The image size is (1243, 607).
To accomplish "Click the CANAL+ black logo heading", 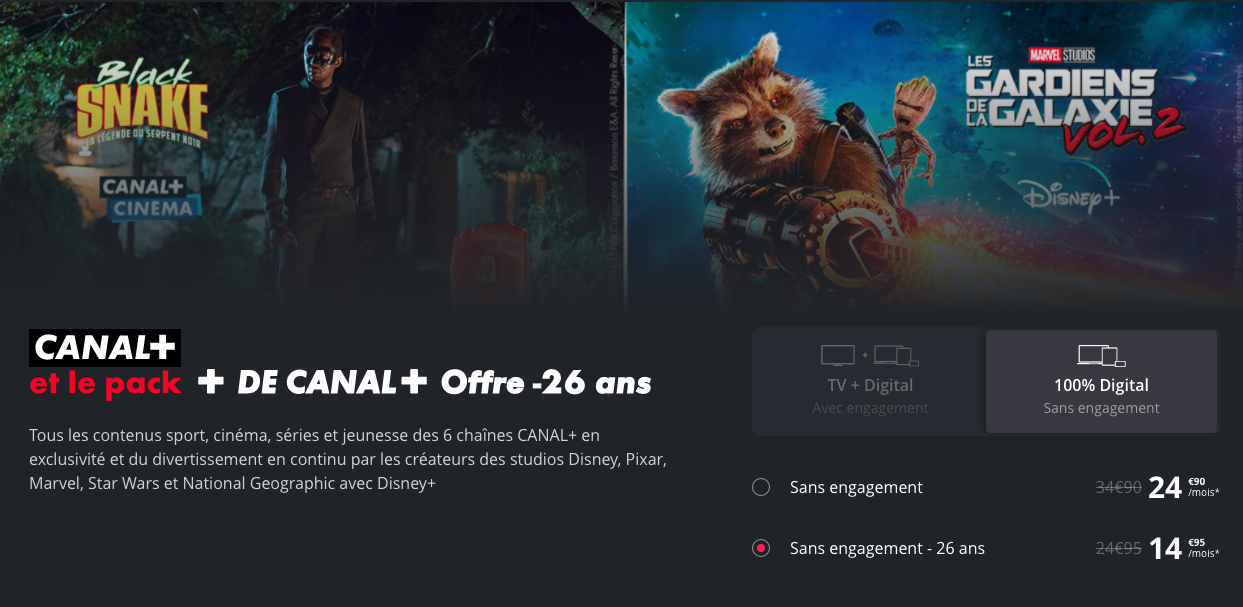I will 105,347.
